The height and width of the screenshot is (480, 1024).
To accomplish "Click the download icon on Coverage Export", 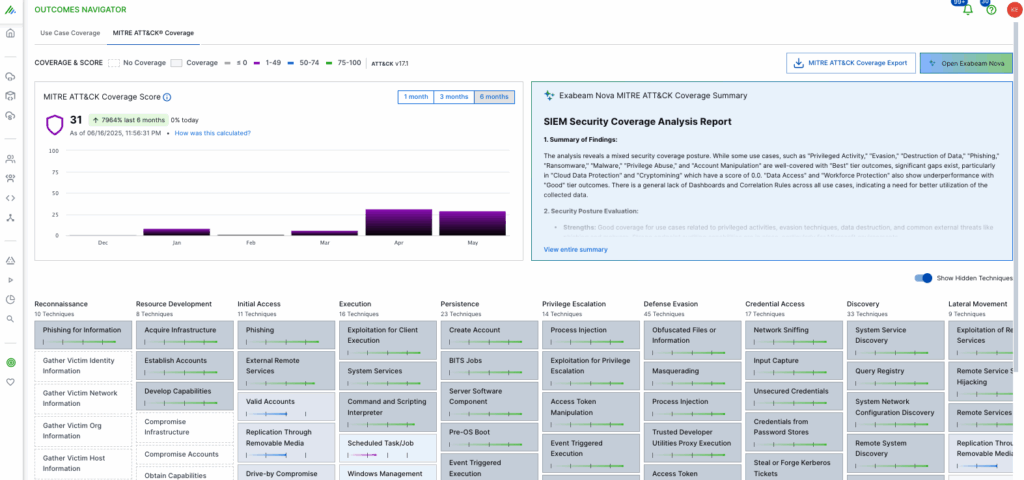I will tap(797, 63).
